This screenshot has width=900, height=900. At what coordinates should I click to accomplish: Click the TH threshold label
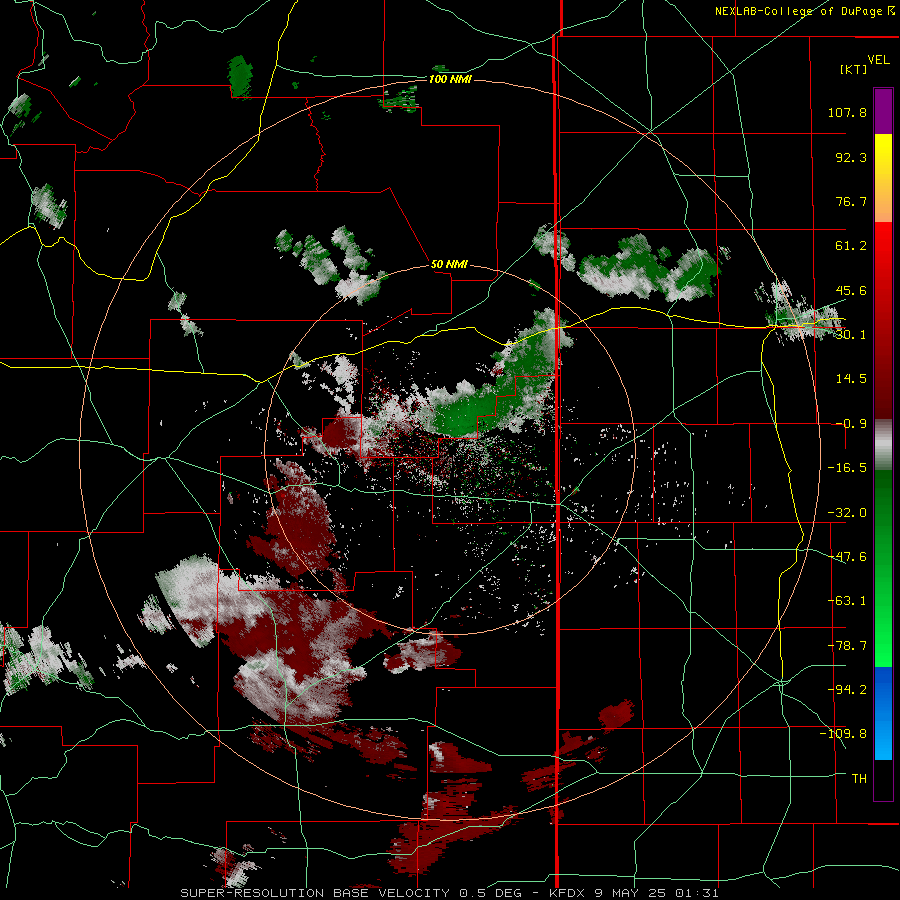point(859,779)
